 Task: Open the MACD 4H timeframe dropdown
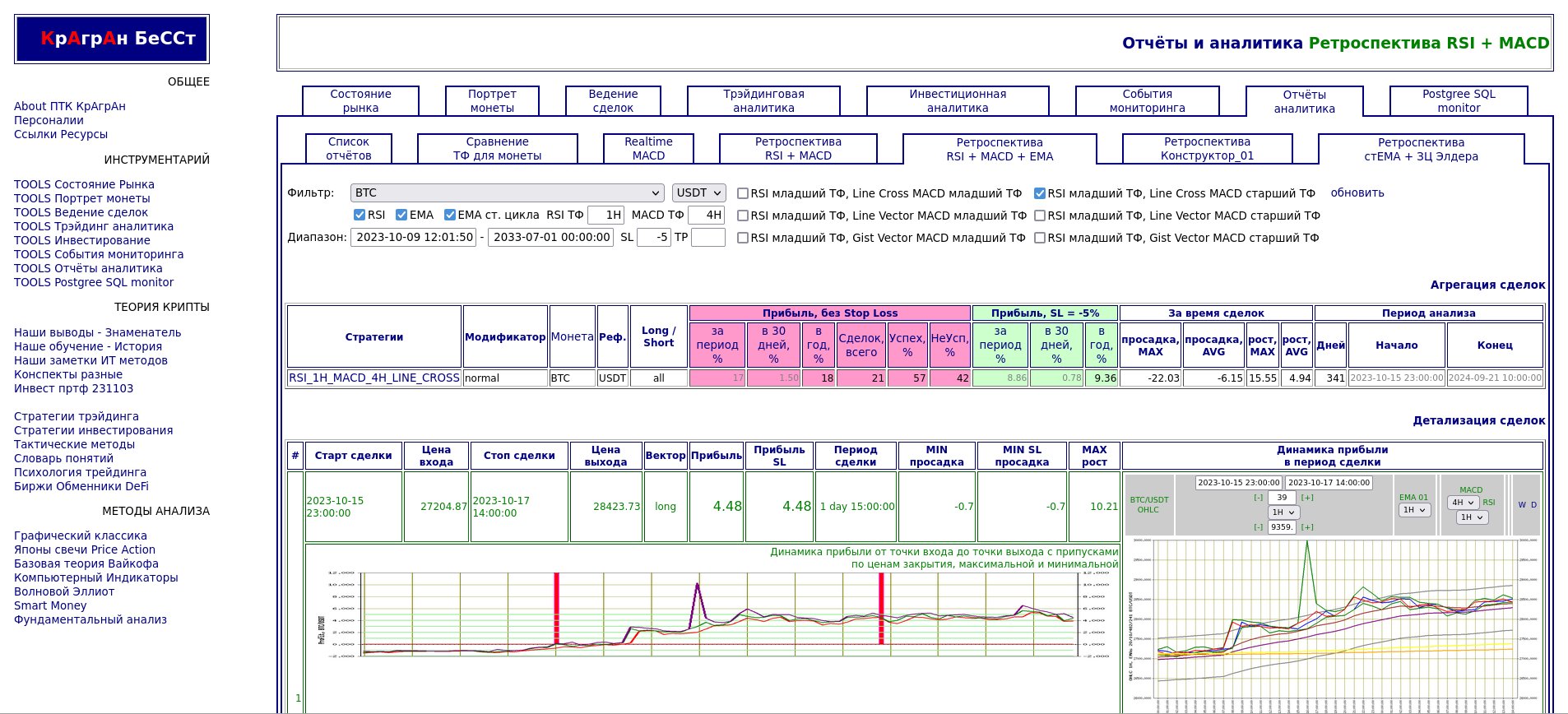click(x=1462, y=503)
